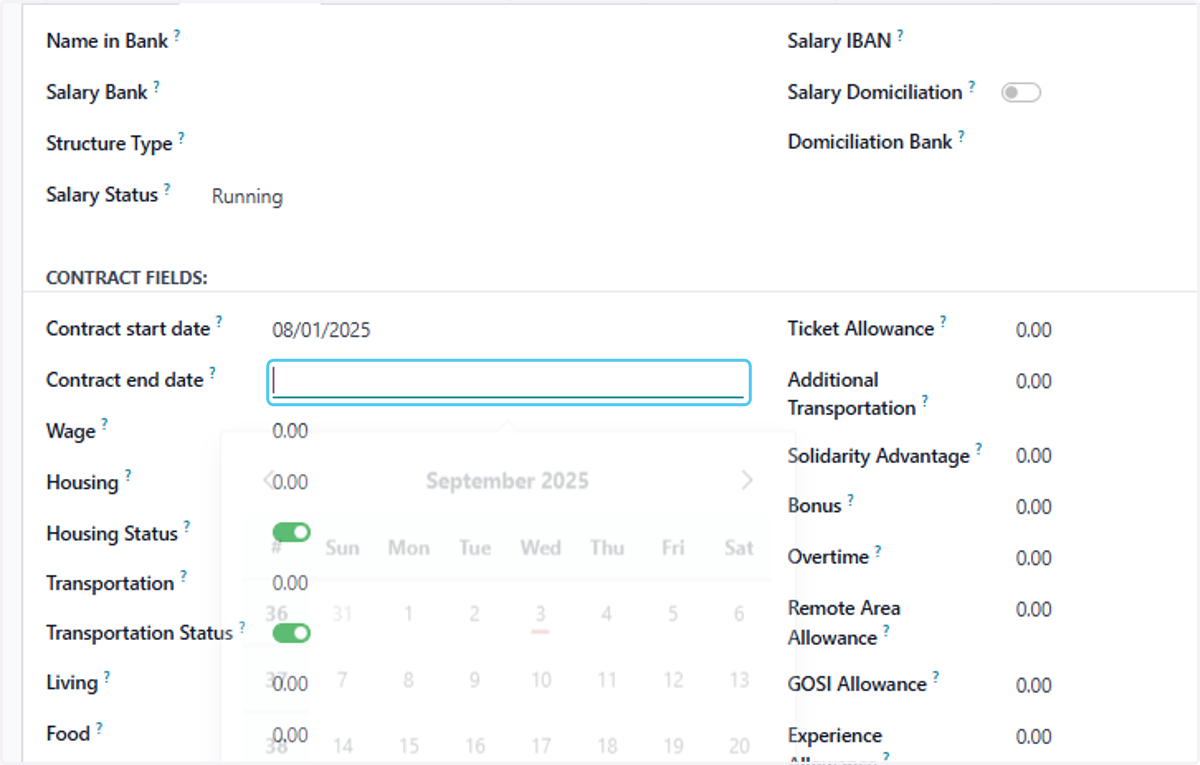Click the help icon beside Housing Status
The width and height of the screenshot is (1200, 765).
point(186,527)
